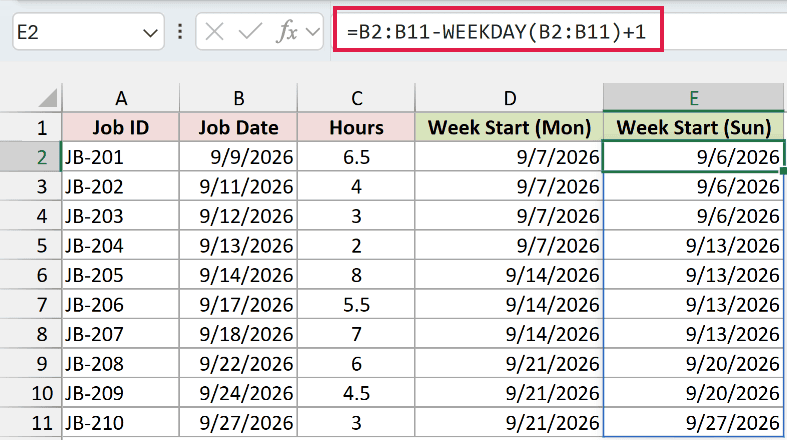This screenshot has width=787, height=440.
Task: Select row 2 header
Action: coord(31,157)
